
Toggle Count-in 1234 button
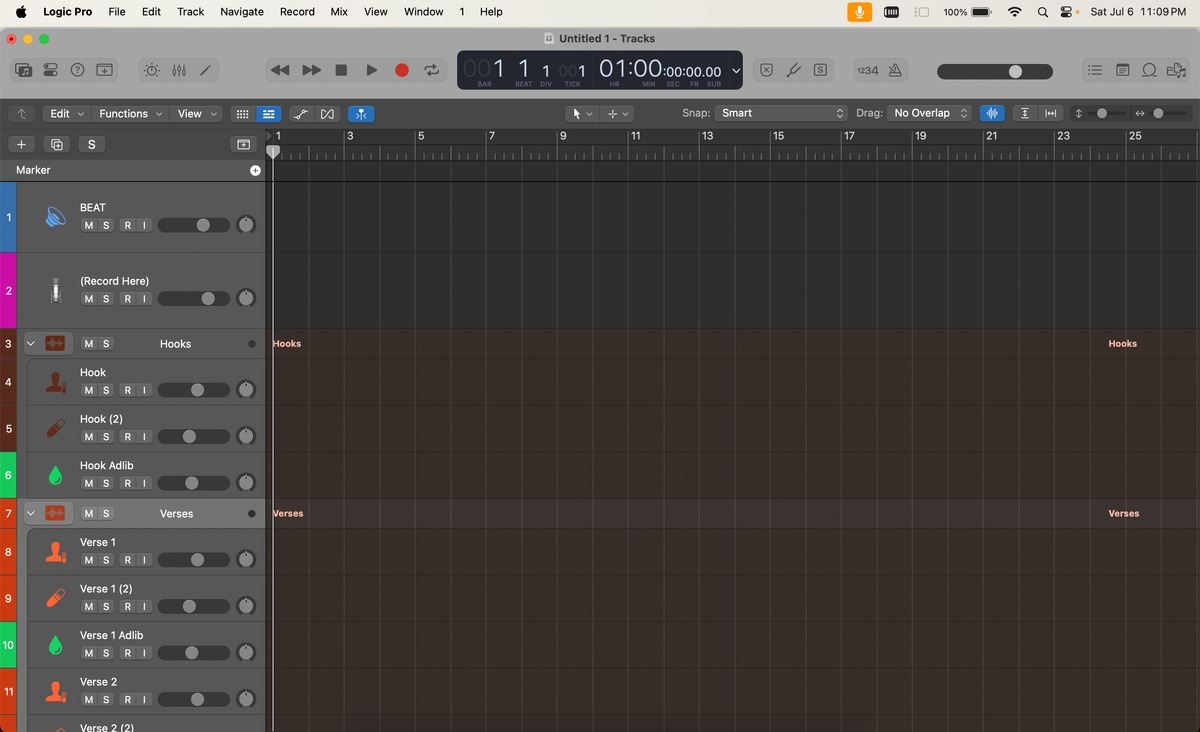tap(867, 70)
